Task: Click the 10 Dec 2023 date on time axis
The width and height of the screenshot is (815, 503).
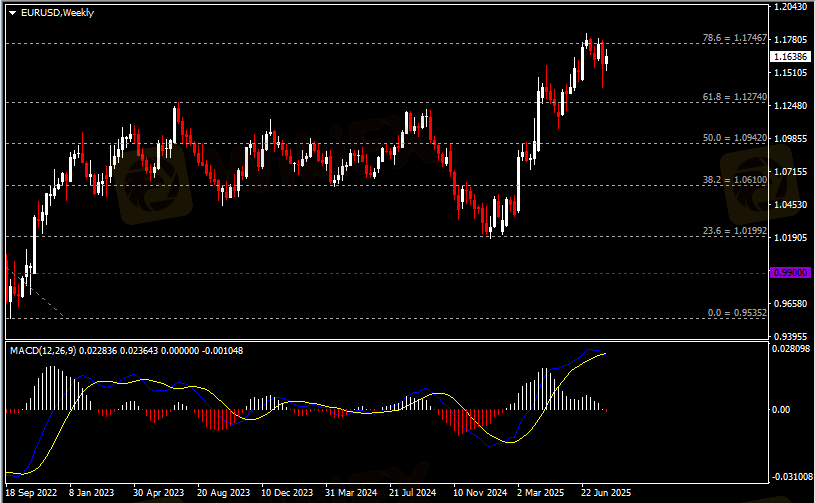Action: (x=287, y=493)
